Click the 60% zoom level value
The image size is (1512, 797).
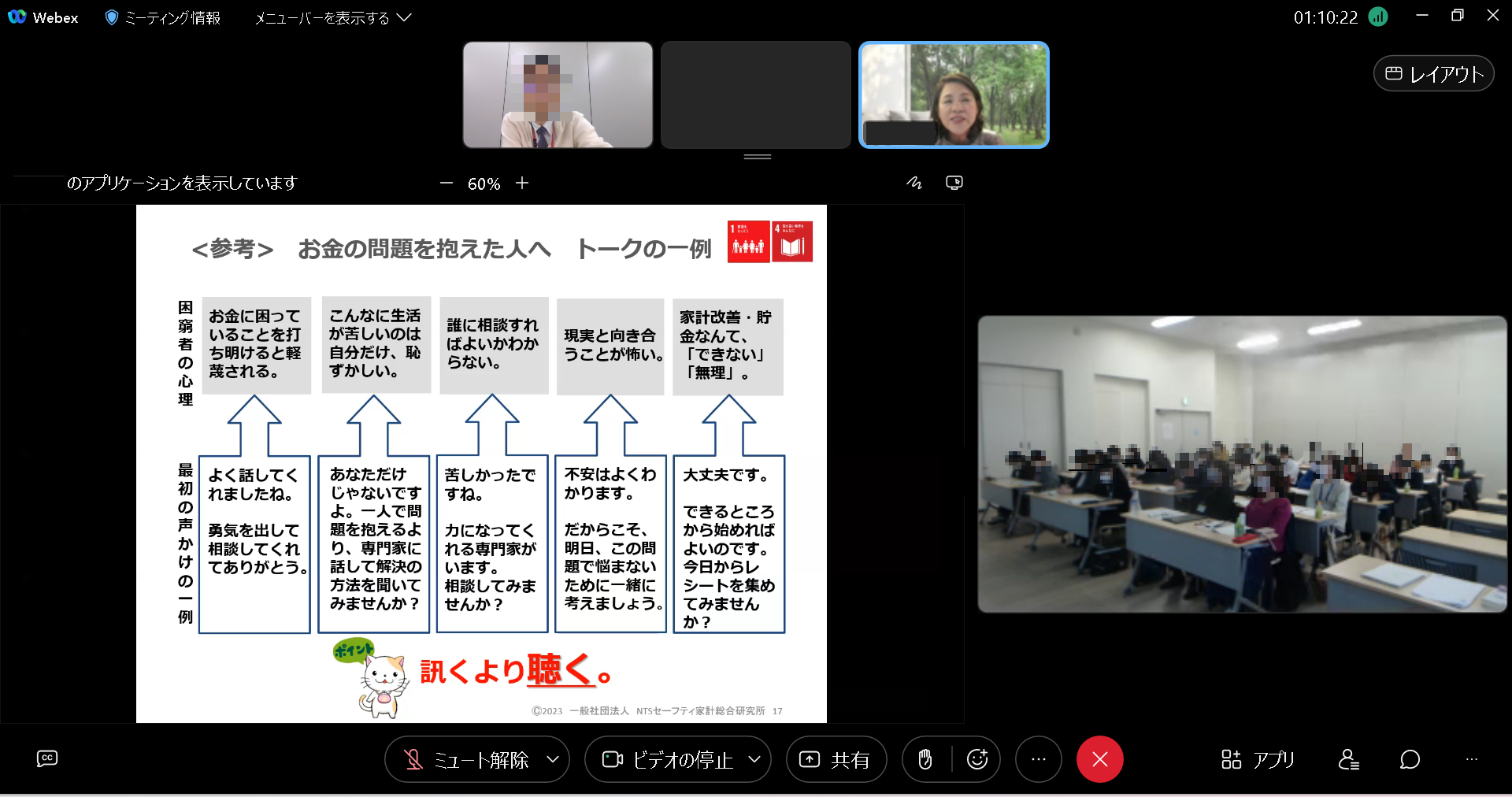point(484,183)
